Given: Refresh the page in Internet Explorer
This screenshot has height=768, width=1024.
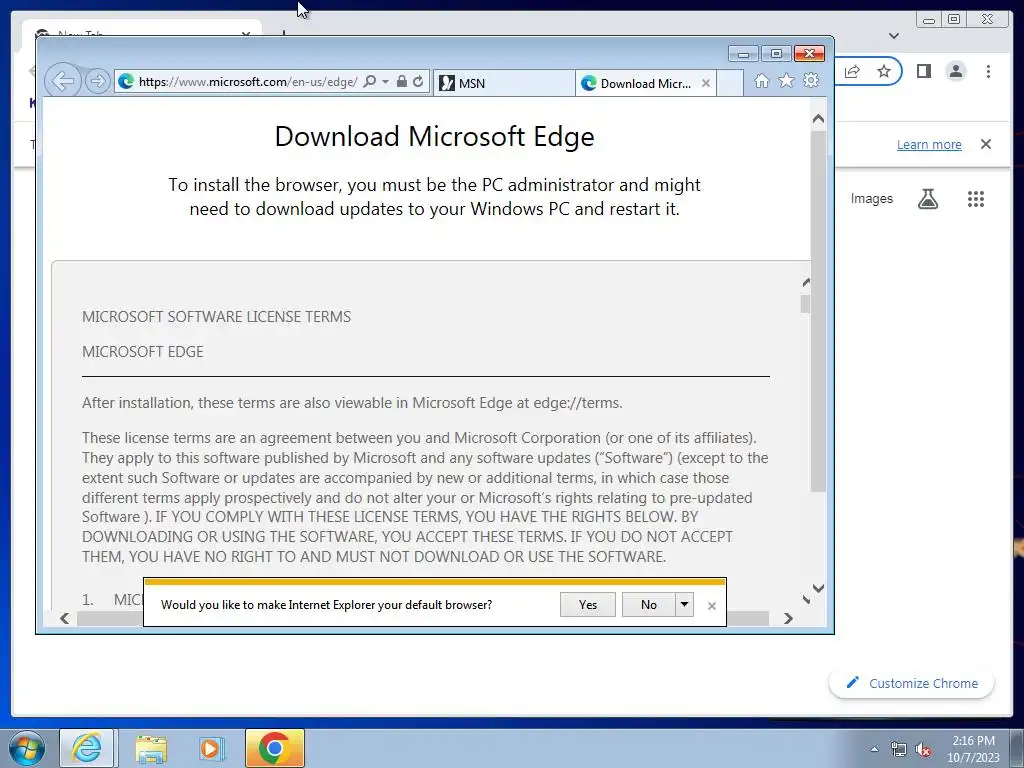Looking at the screenshot, I should click(418, 82).
